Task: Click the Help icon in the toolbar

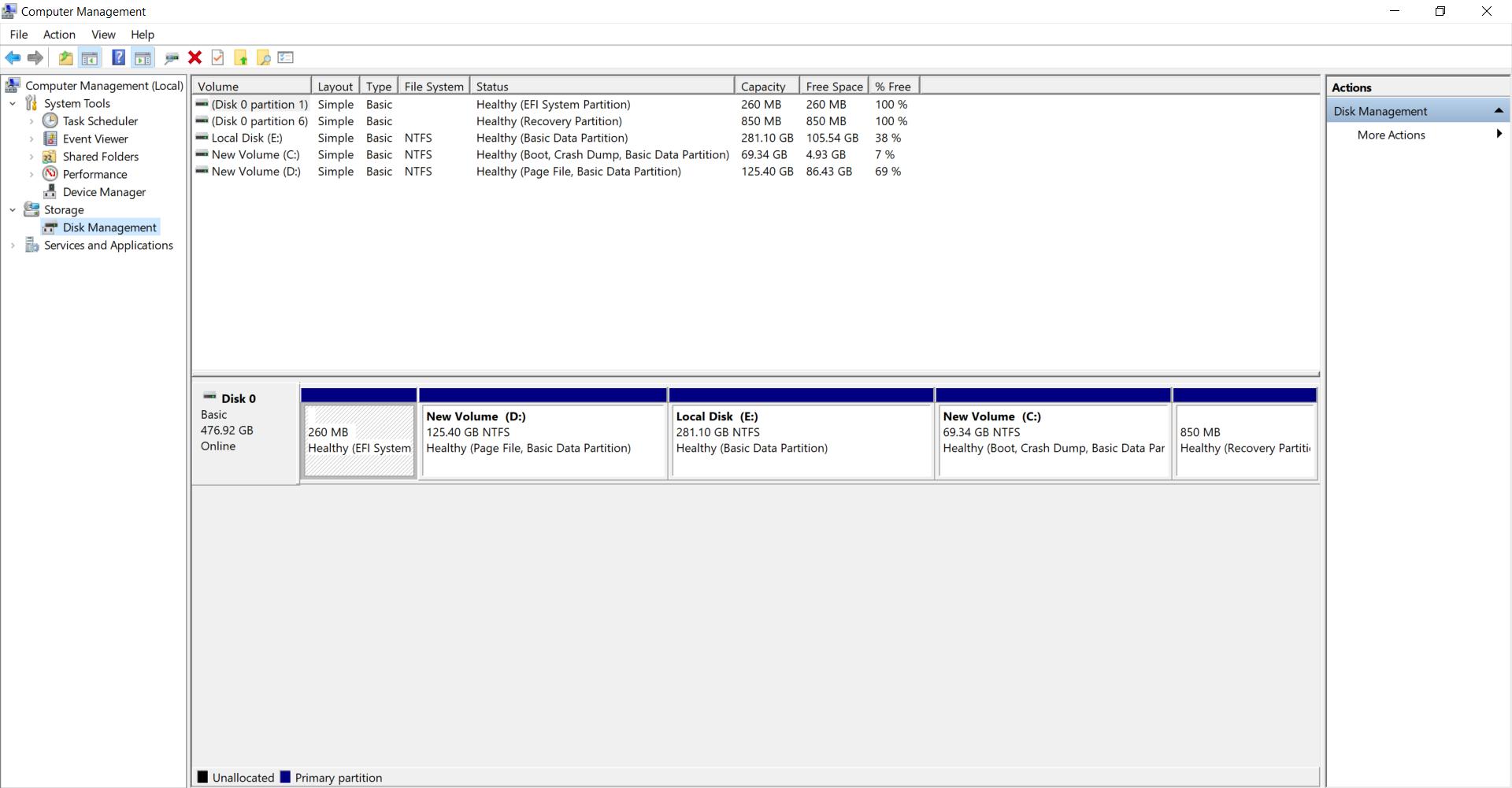Action: (x=118, y=57)
